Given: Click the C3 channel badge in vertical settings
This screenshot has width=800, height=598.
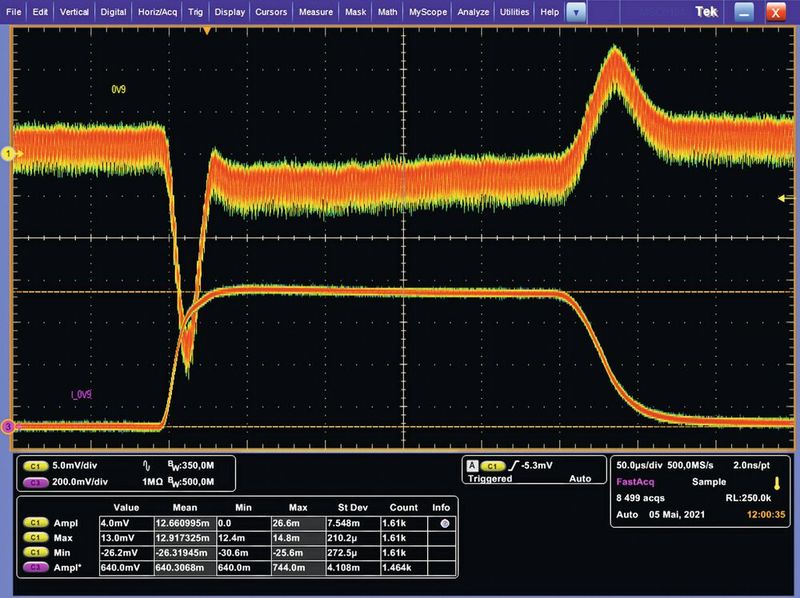Looking at the screenshot, I should click(x=36, y=481).
